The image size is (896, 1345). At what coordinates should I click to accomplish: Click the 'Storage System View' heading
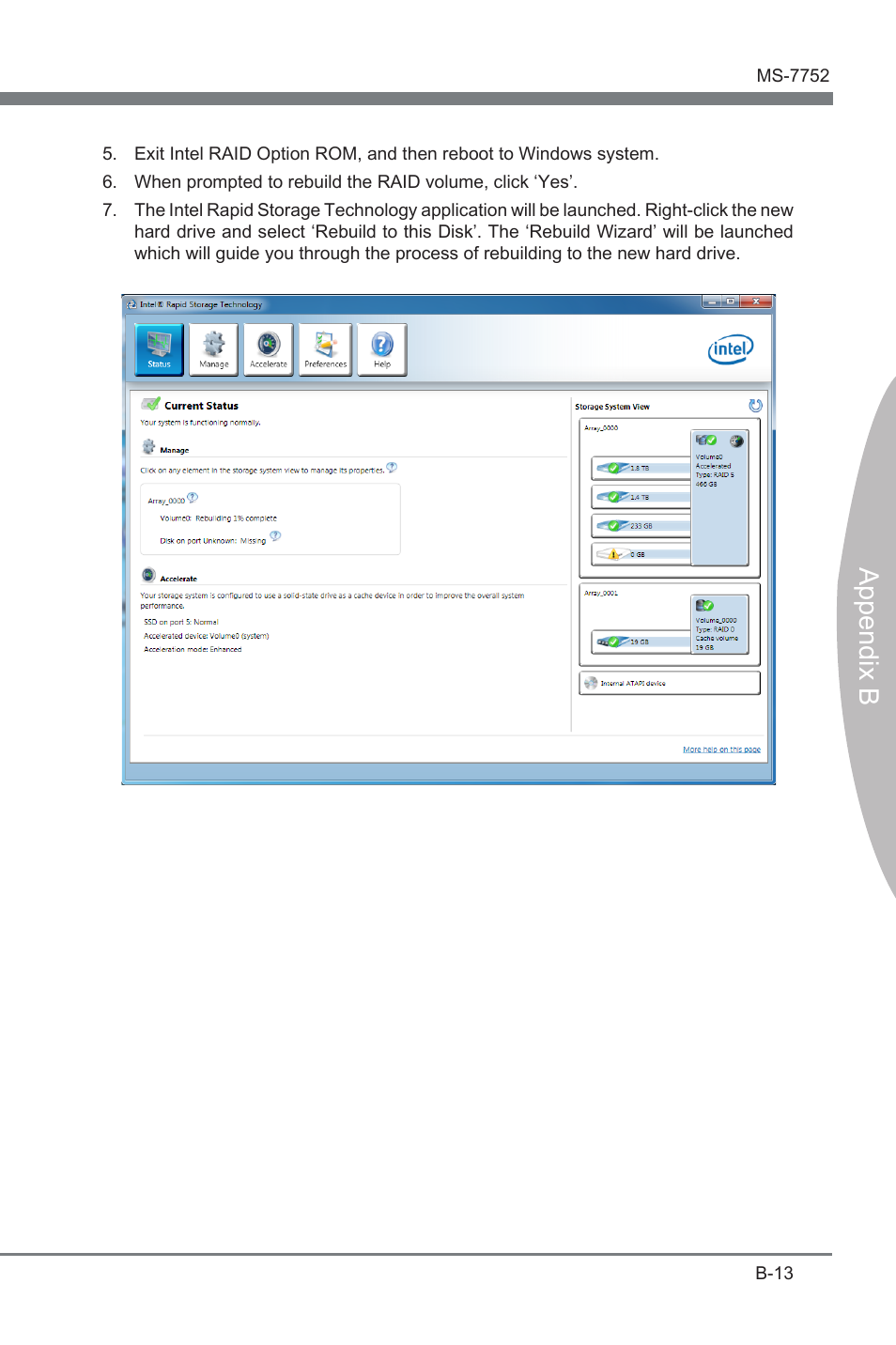coord(612,407)
